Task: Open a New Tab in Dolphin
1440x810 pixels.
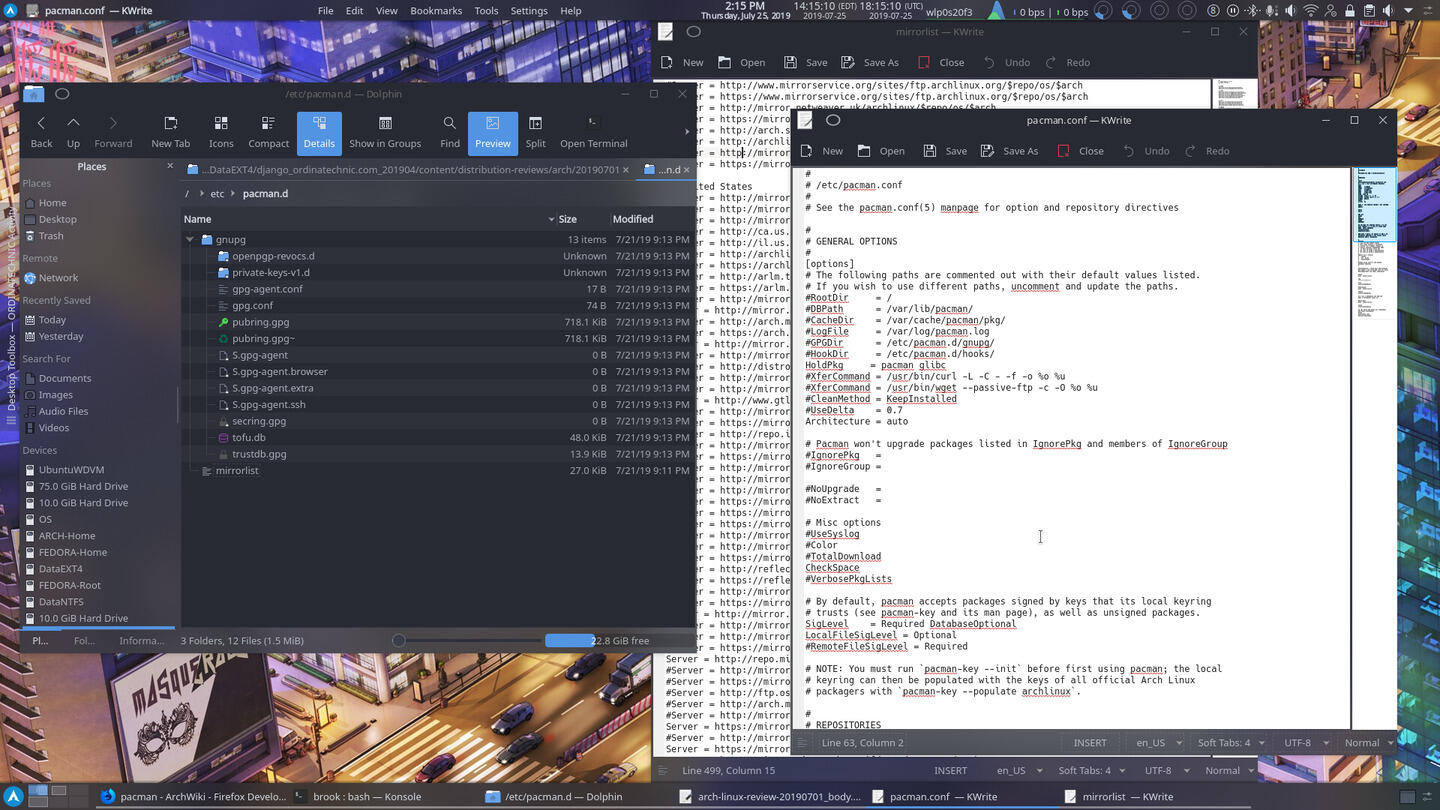Action: 170,132
